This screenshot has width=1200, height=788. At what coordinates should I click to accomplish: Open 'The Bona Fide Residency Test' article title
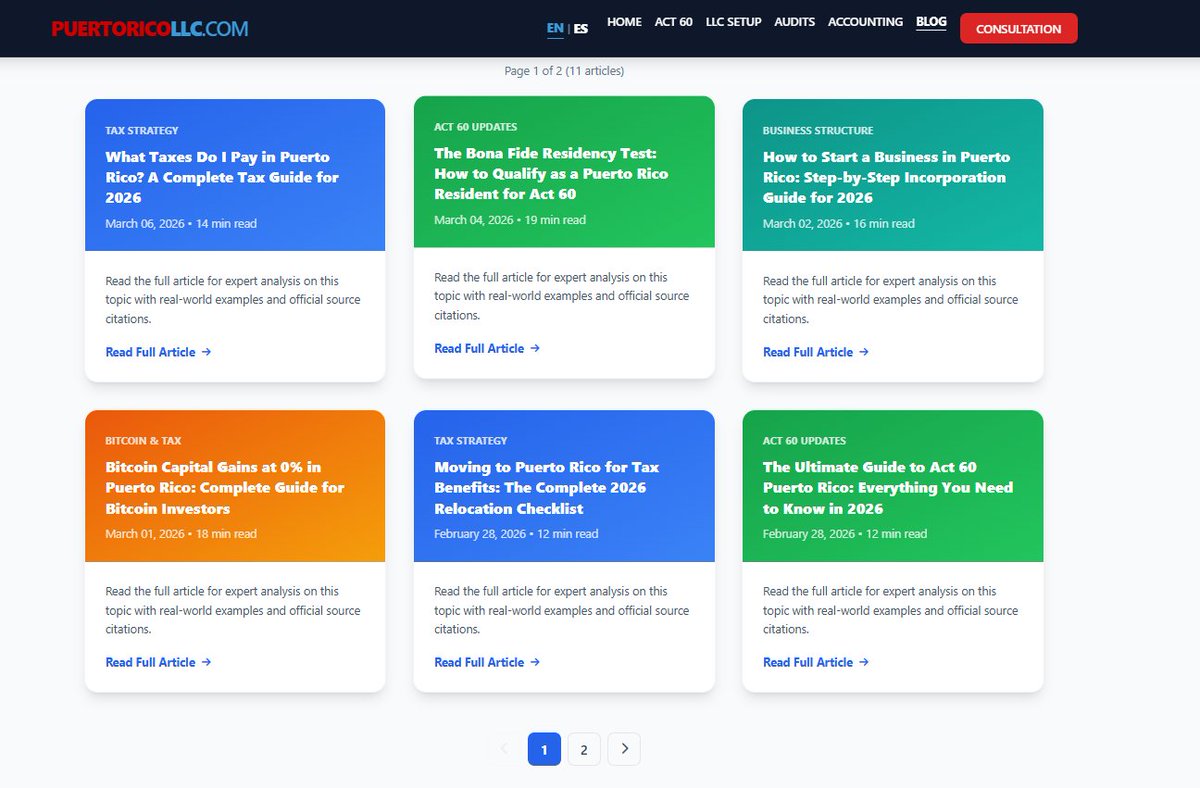[x=551, y=174]
